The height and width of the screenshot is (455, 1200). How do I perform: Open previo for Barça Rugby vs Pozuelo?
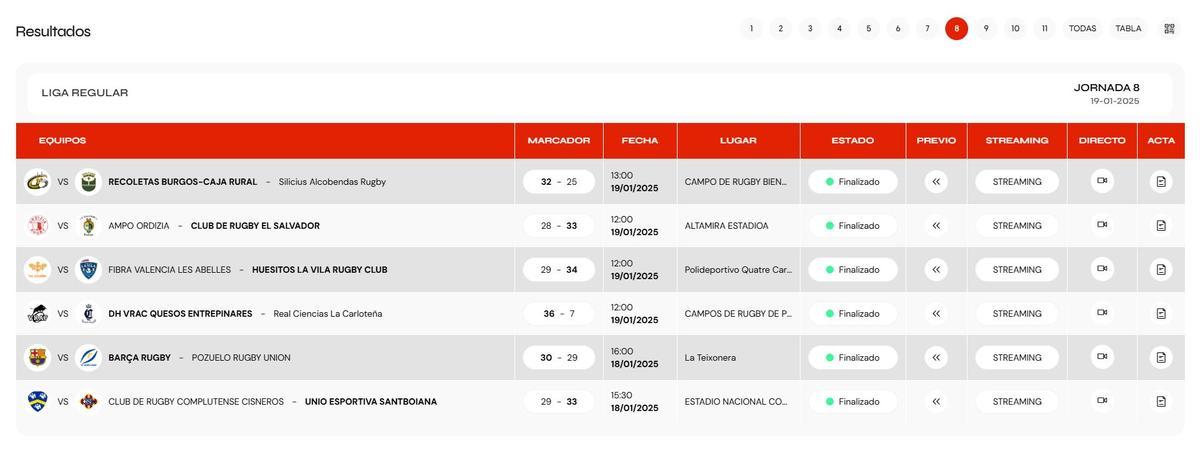tap(936, 358)
